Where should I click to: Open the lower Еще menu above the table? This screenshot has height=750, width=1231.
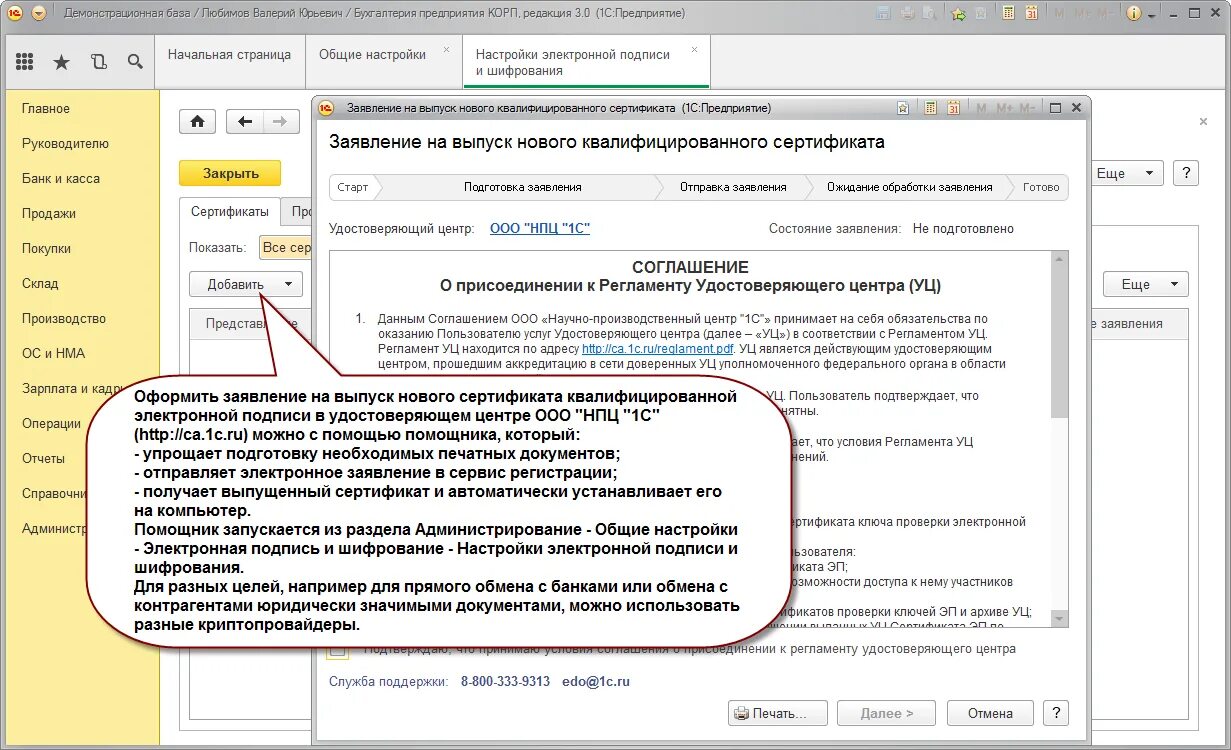pyautogui.click(x=1145, y=284)
